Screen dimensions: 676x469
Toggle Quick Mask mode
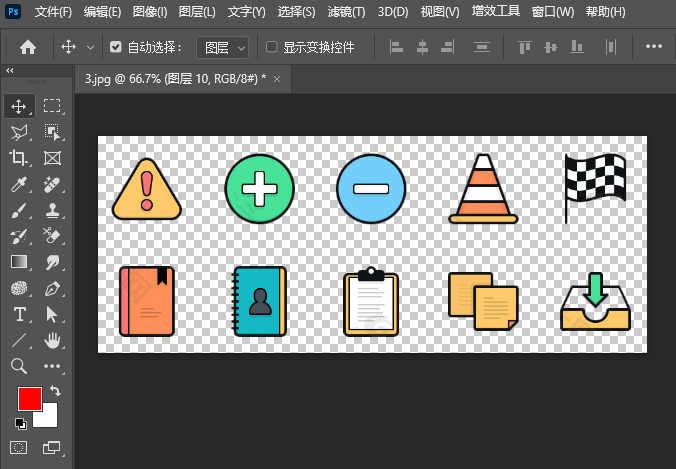tap(19, 447)
